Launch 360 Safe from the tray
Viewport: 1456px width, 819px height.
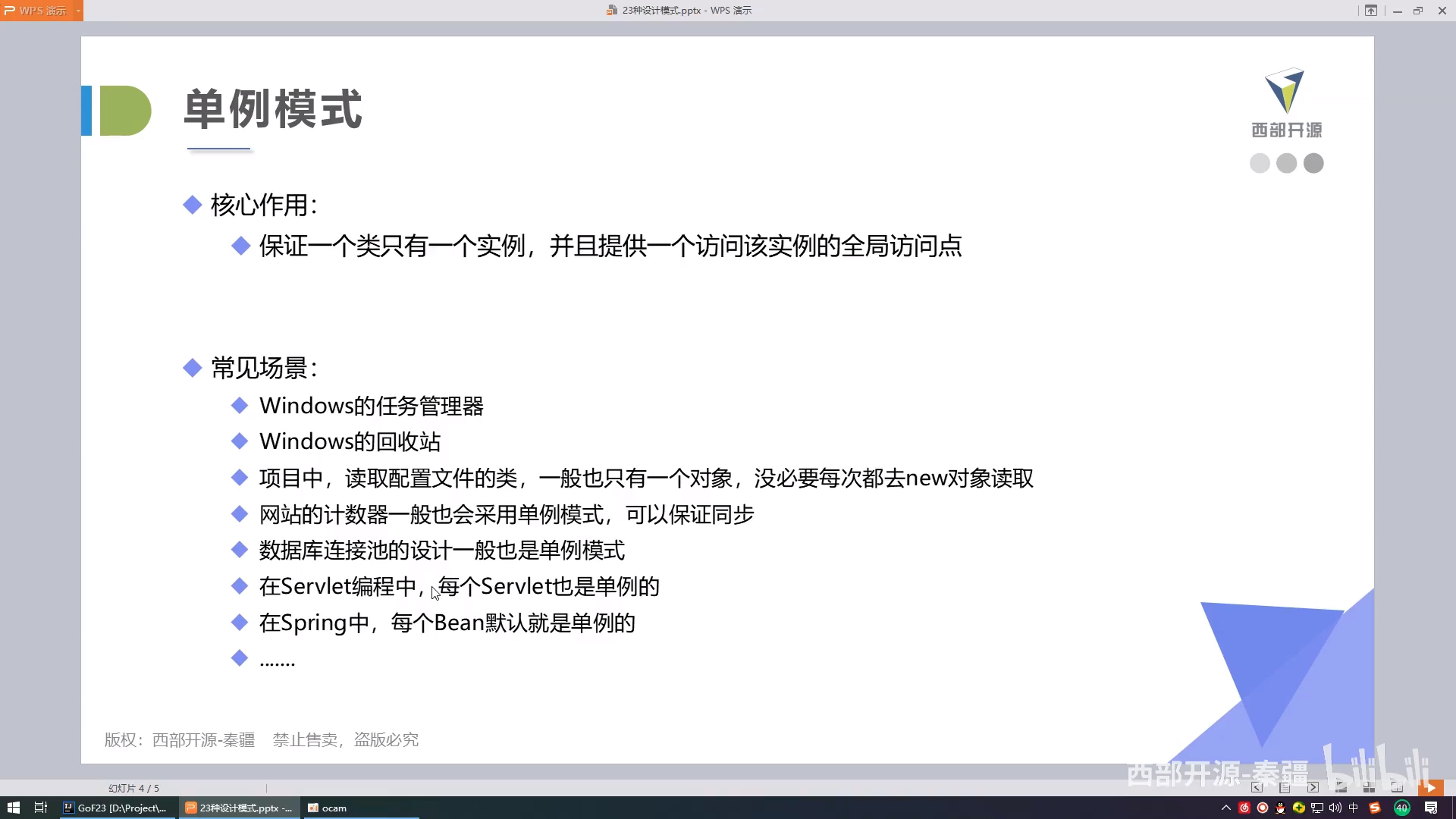coord(1298,806)
